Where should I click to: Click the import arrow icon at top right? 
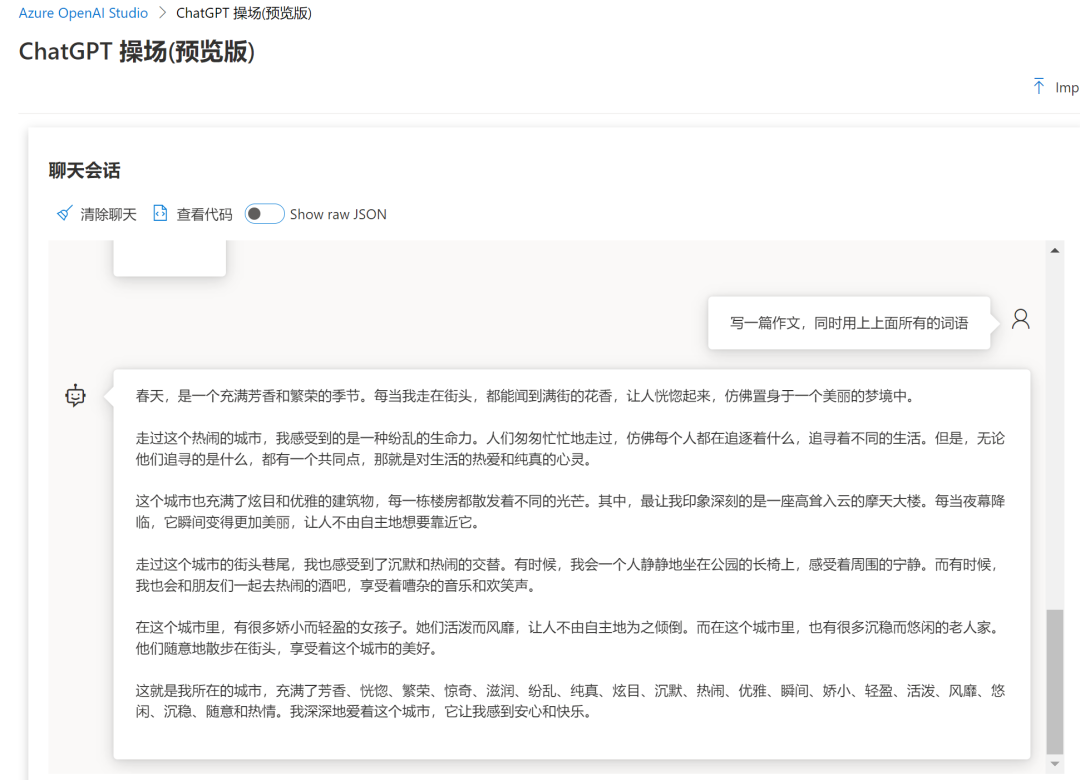[1039, 87]
